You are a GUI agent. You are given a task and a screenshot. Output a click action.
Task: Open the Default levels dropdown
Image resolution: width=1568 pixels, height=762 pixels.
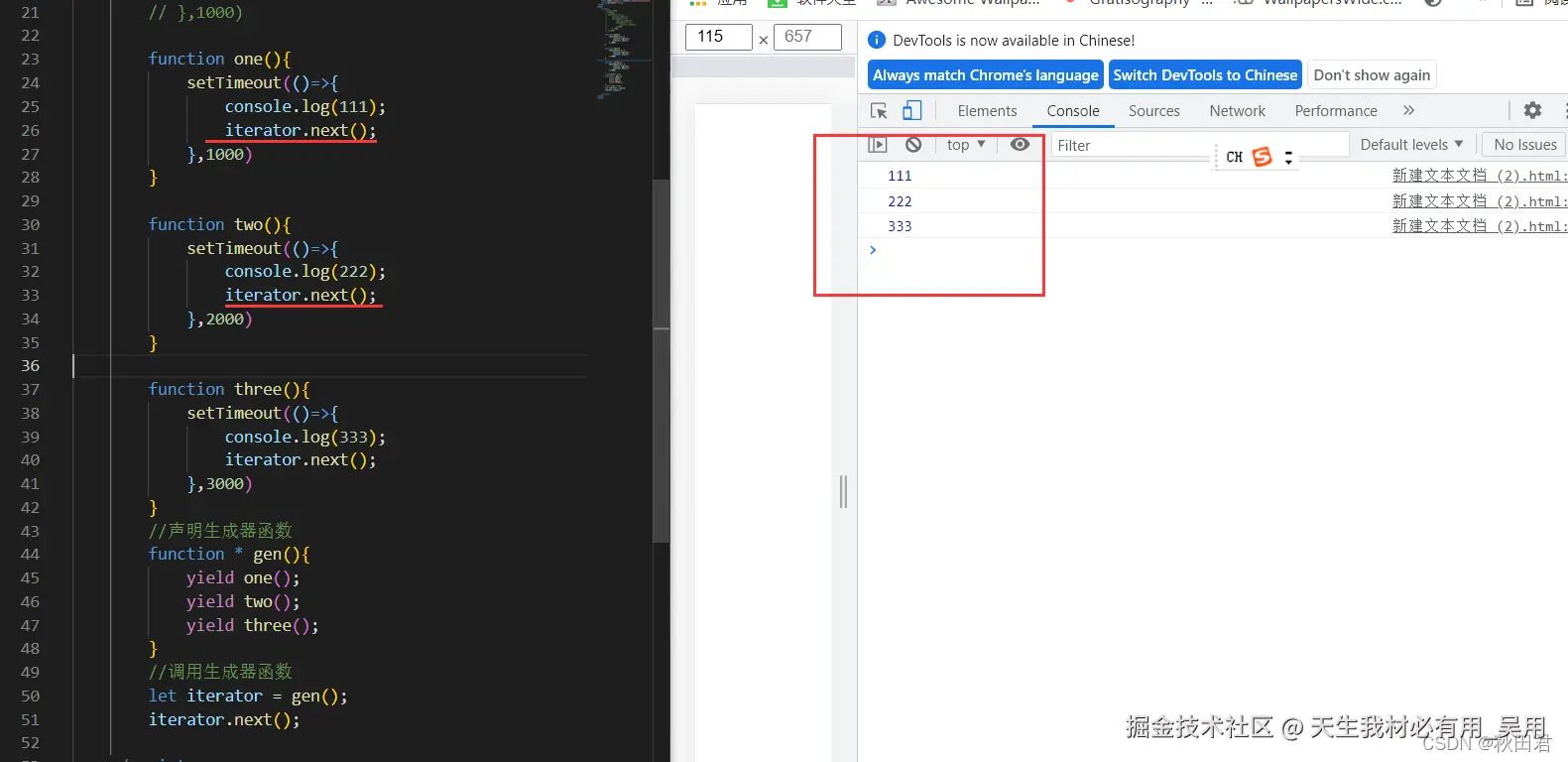(x=1411, y=145)
